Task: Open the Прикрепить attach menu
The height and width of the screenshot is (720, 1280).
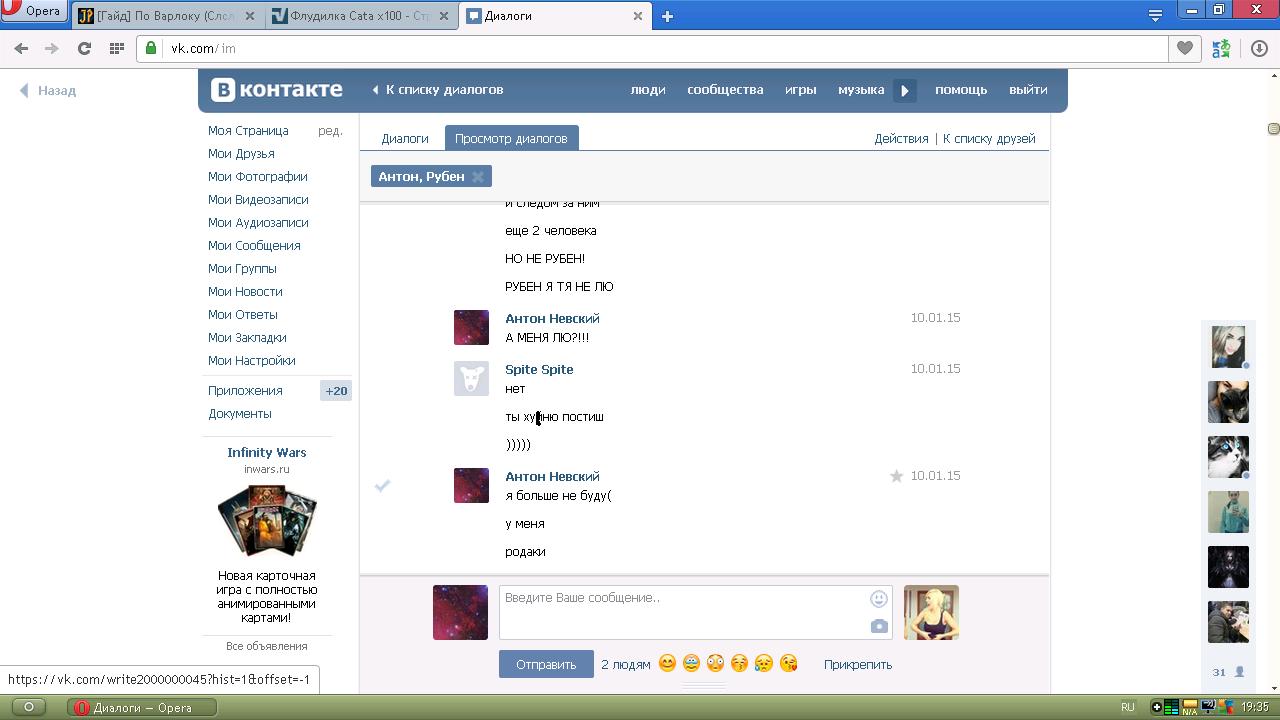Action: [858, 664]
